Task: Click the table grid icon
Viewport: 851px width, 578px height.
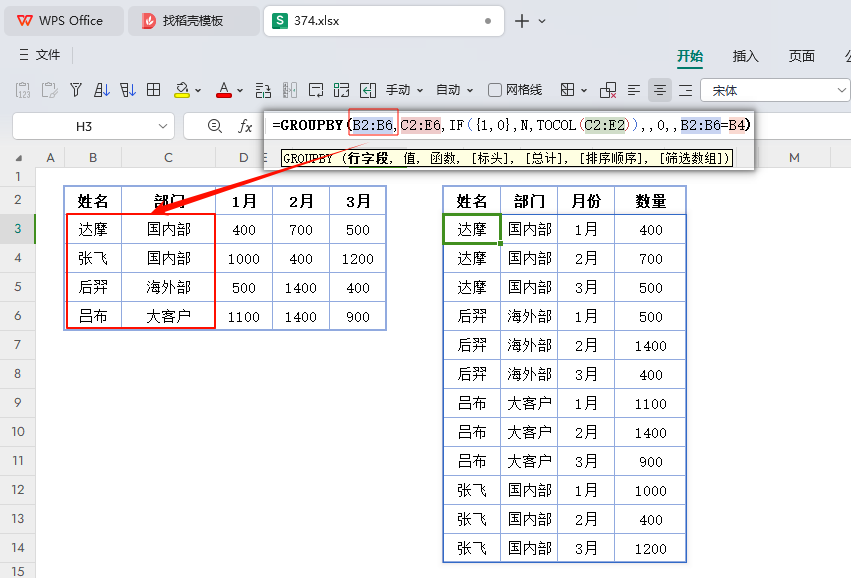Action: coord(154,90)
